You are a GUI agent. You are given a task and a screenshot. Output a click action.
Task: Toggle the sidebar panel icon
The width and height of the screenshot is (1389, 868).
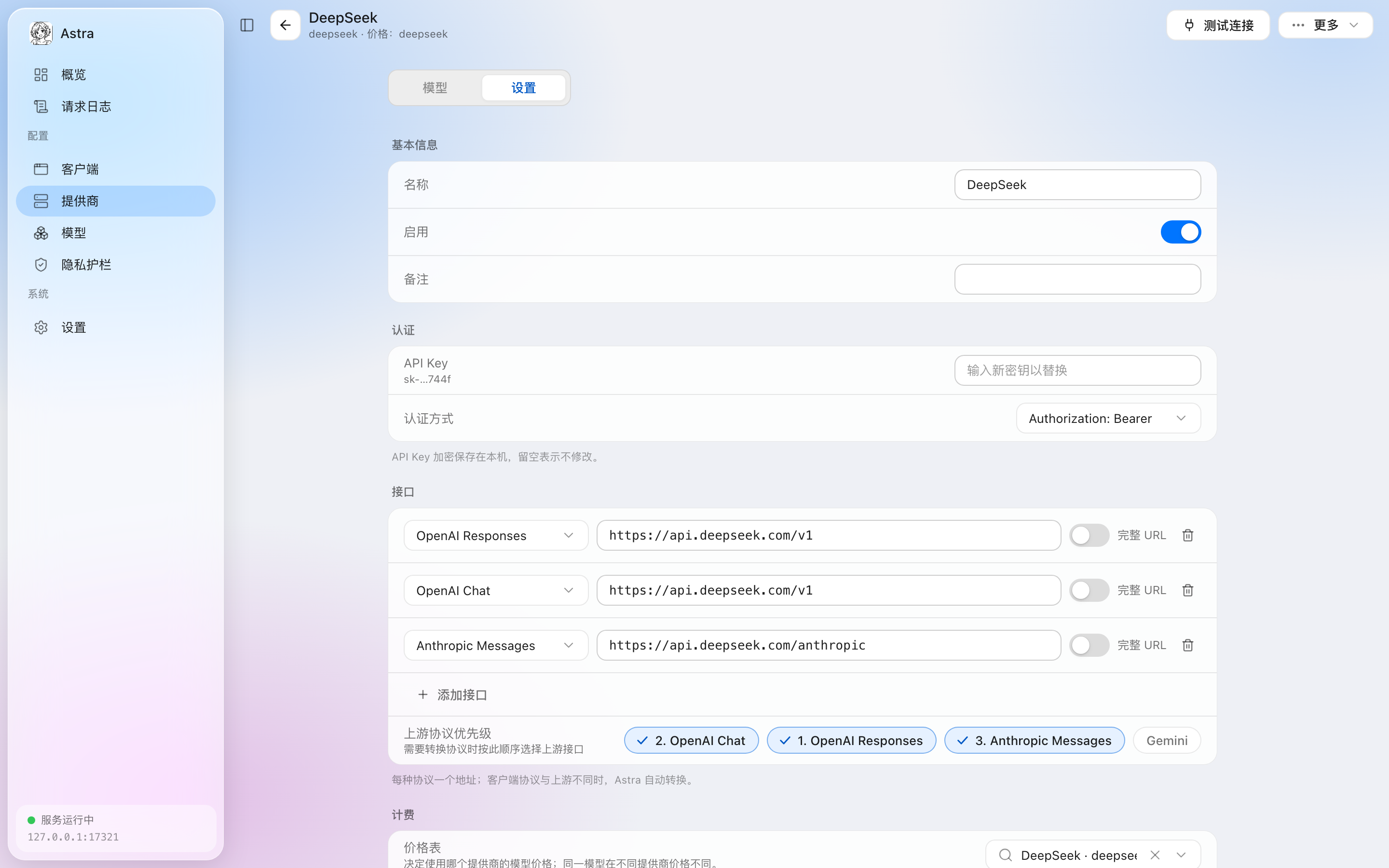pos(247,25)
